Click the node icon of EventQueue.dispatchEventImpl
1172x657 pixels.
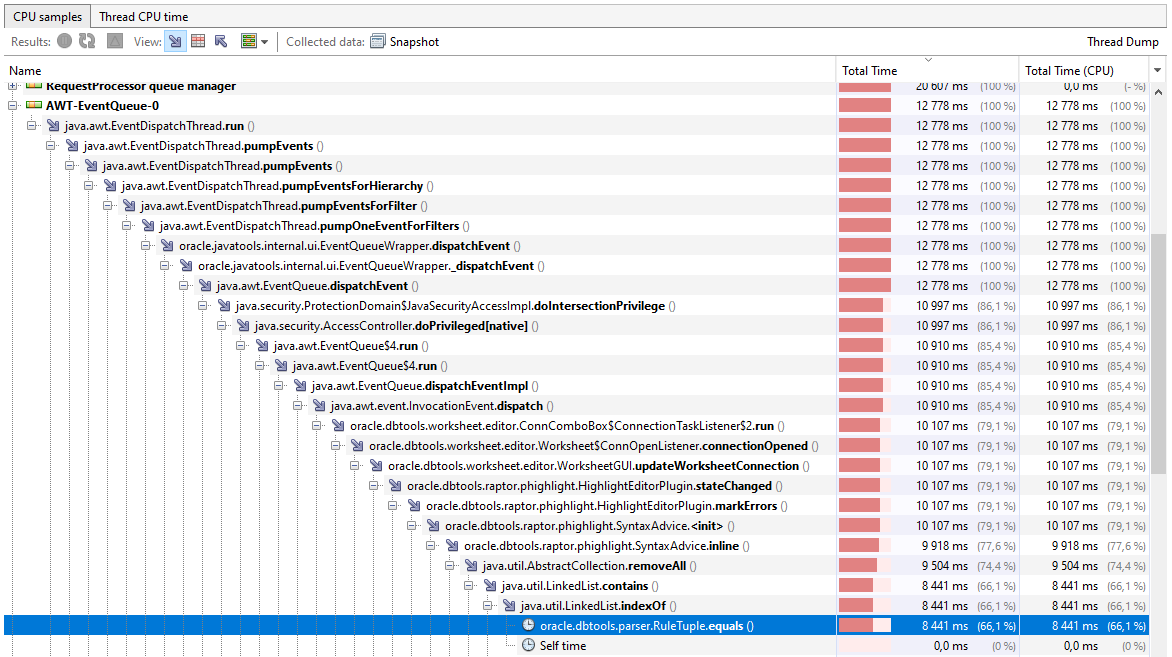(300, 386)
